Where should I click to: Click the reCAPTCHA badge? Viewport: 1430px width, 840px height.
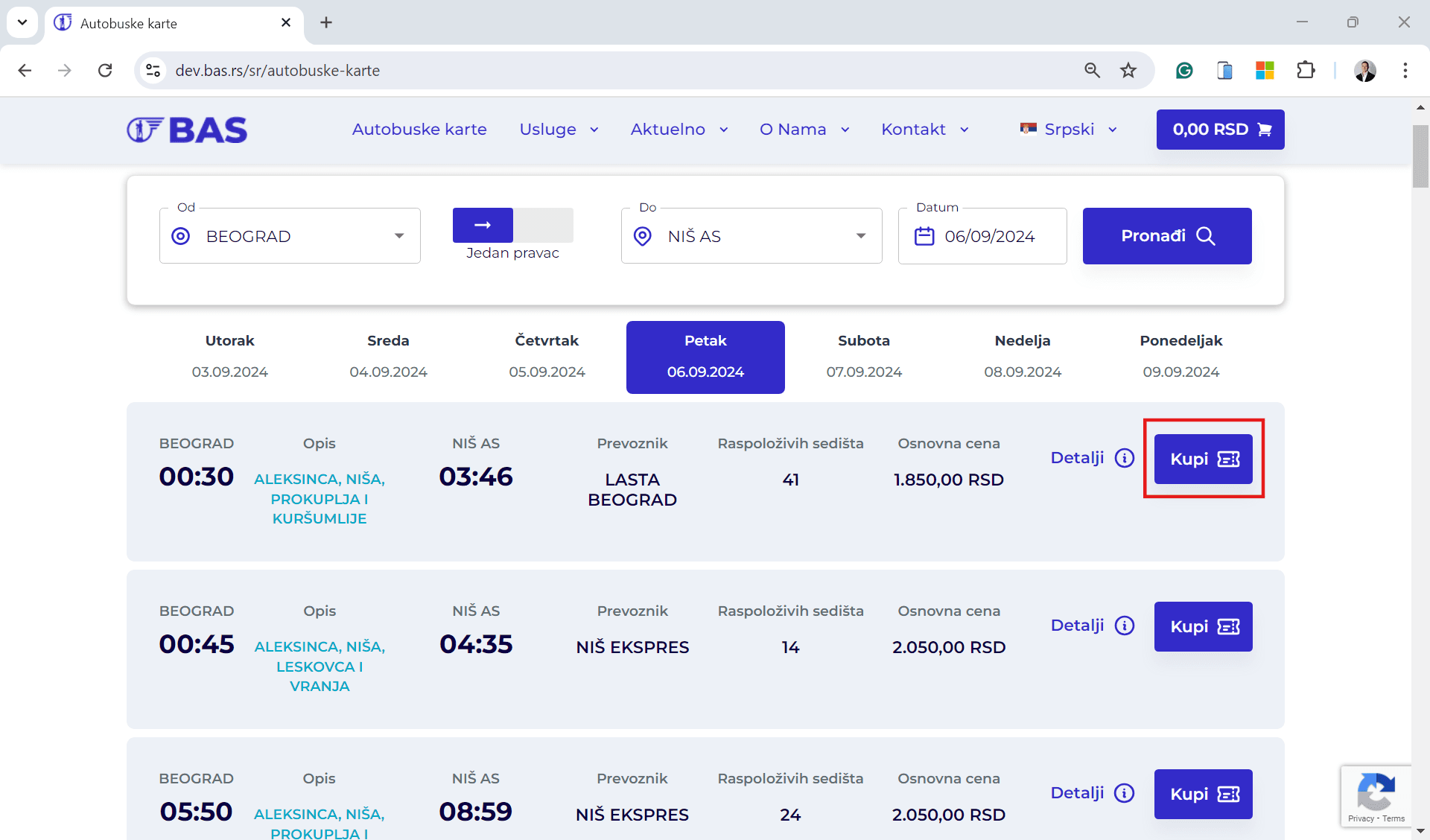coord(1376,796)
